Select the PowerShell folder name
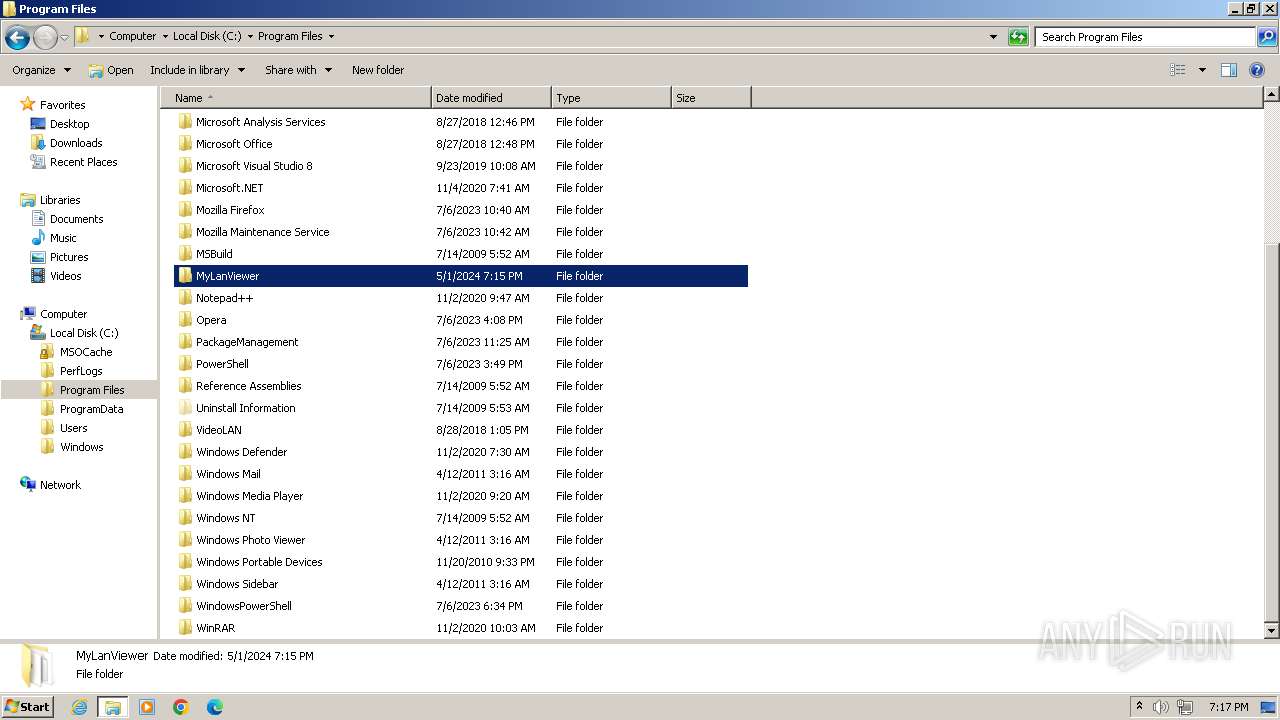The width and height of the screenshot is (1280, 720). point(222,364)
